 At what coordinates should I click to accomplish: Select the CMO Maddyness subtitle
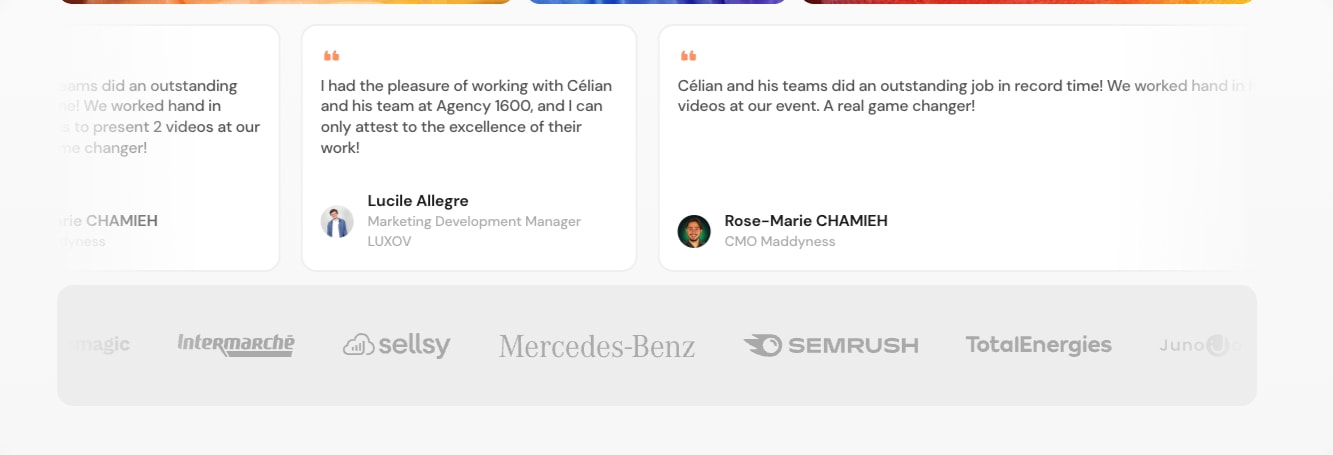click(x=780, y=242)
